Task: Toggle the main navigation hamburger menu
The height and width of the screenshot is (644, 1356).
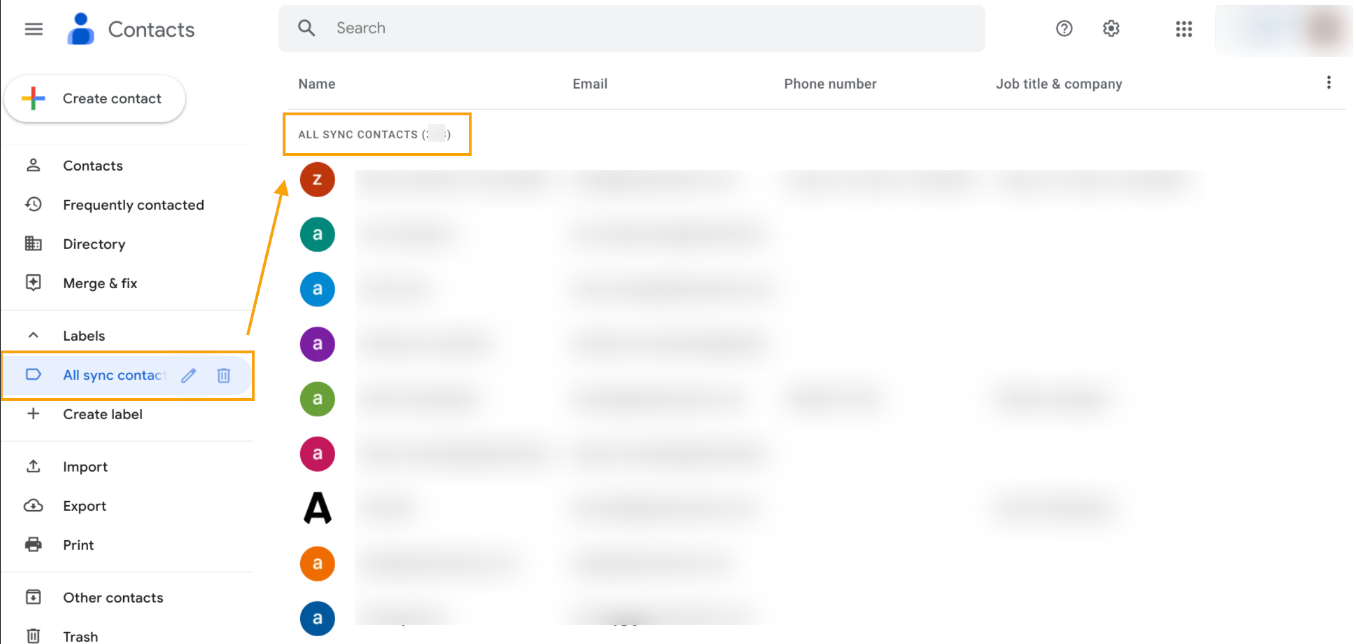Action: 33,28
